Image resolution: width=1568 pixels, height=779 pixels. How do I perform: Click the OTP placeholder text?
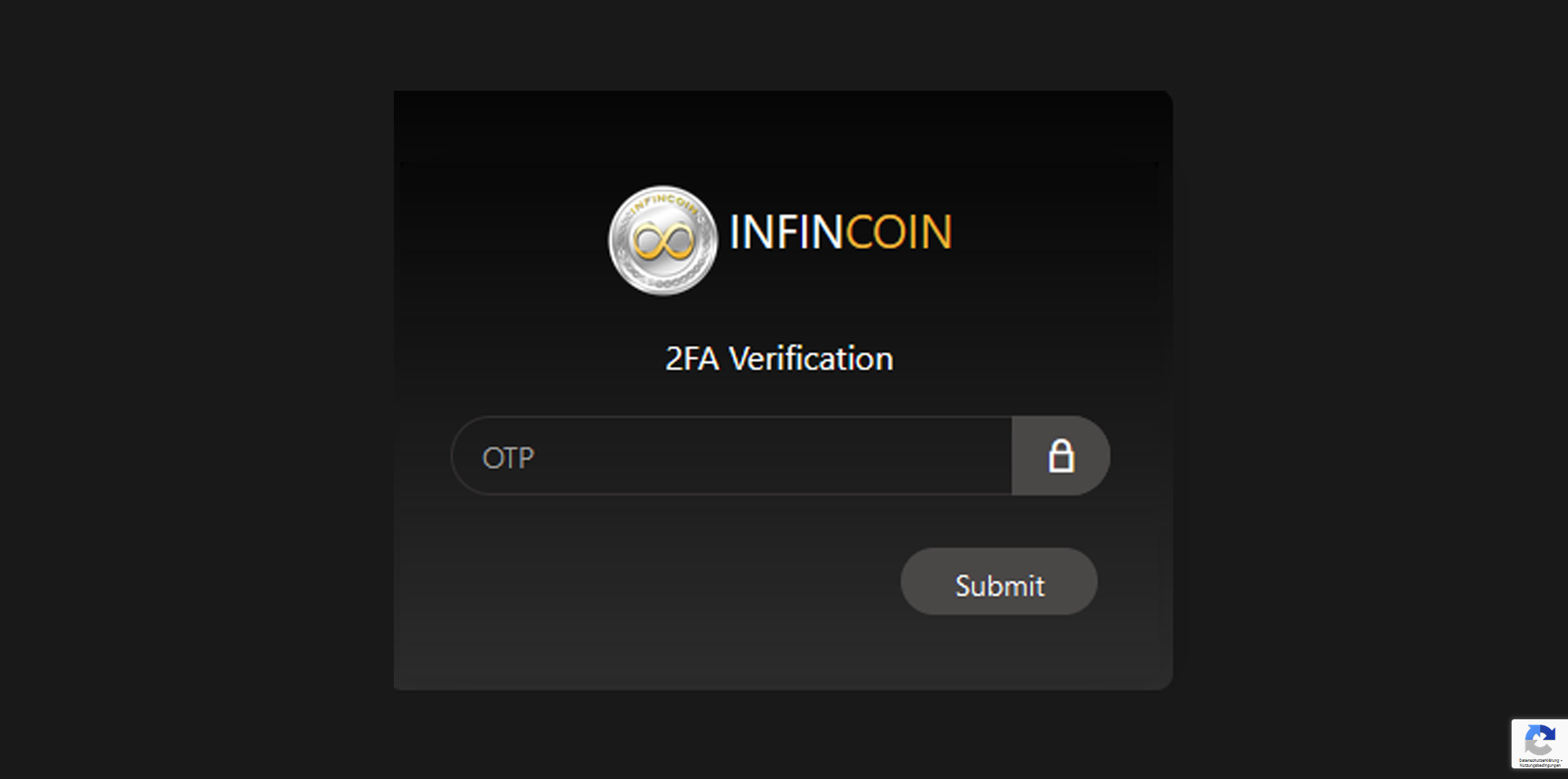[507, 458]
